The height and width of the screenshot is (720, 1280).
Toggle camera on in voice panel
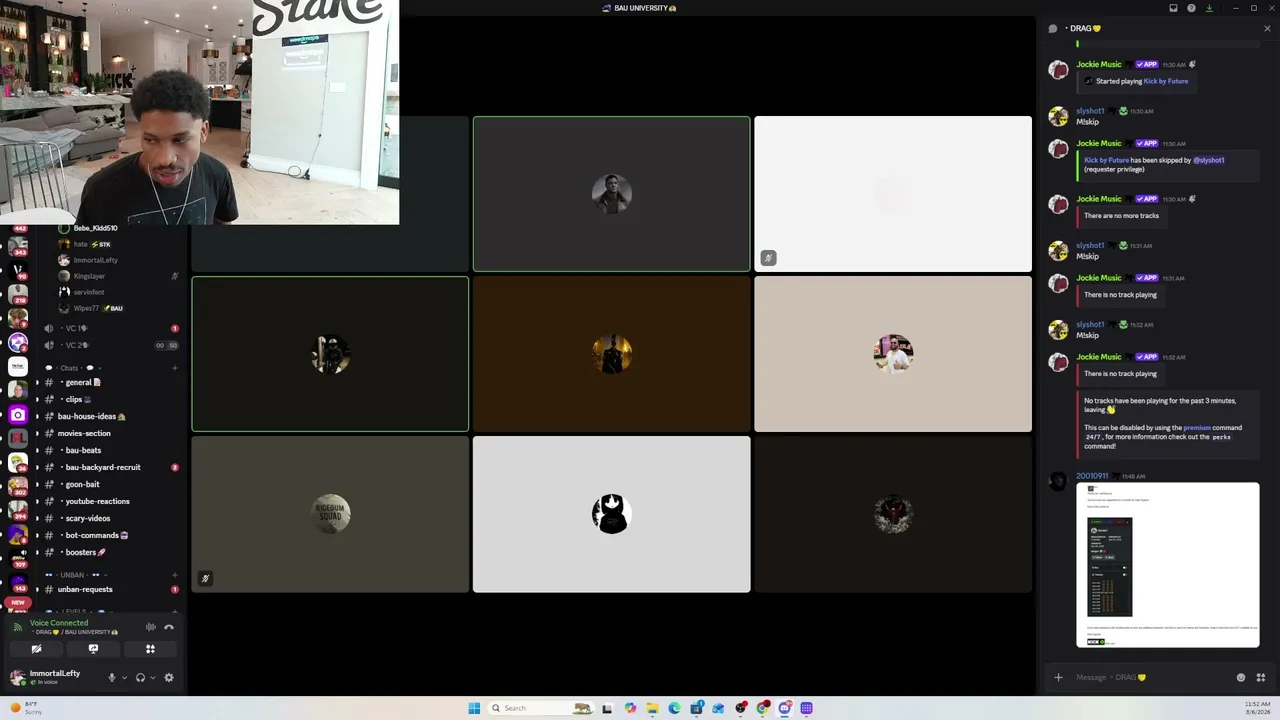(36, 649)
